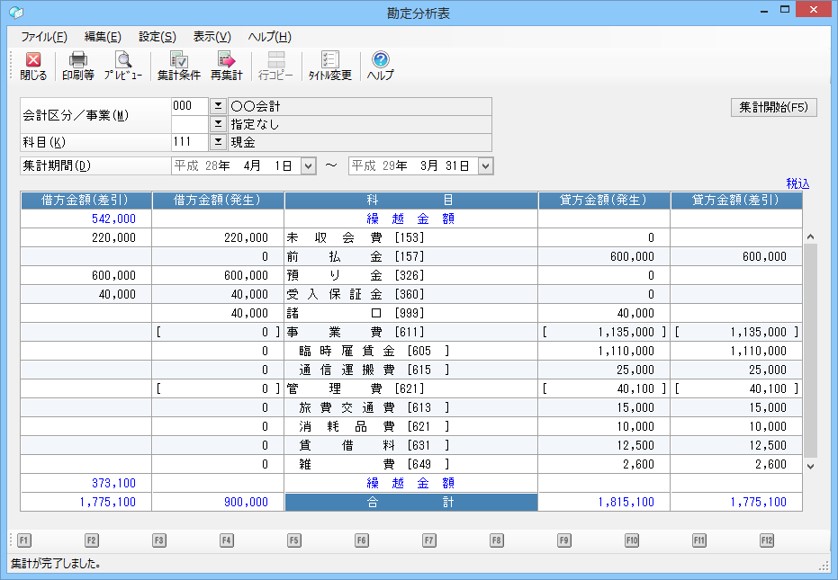Screen dimensions: 838x580
Task: Expand the 事業 指定なし dropdown
Action: pyautogui.click(x=218, y=124)
